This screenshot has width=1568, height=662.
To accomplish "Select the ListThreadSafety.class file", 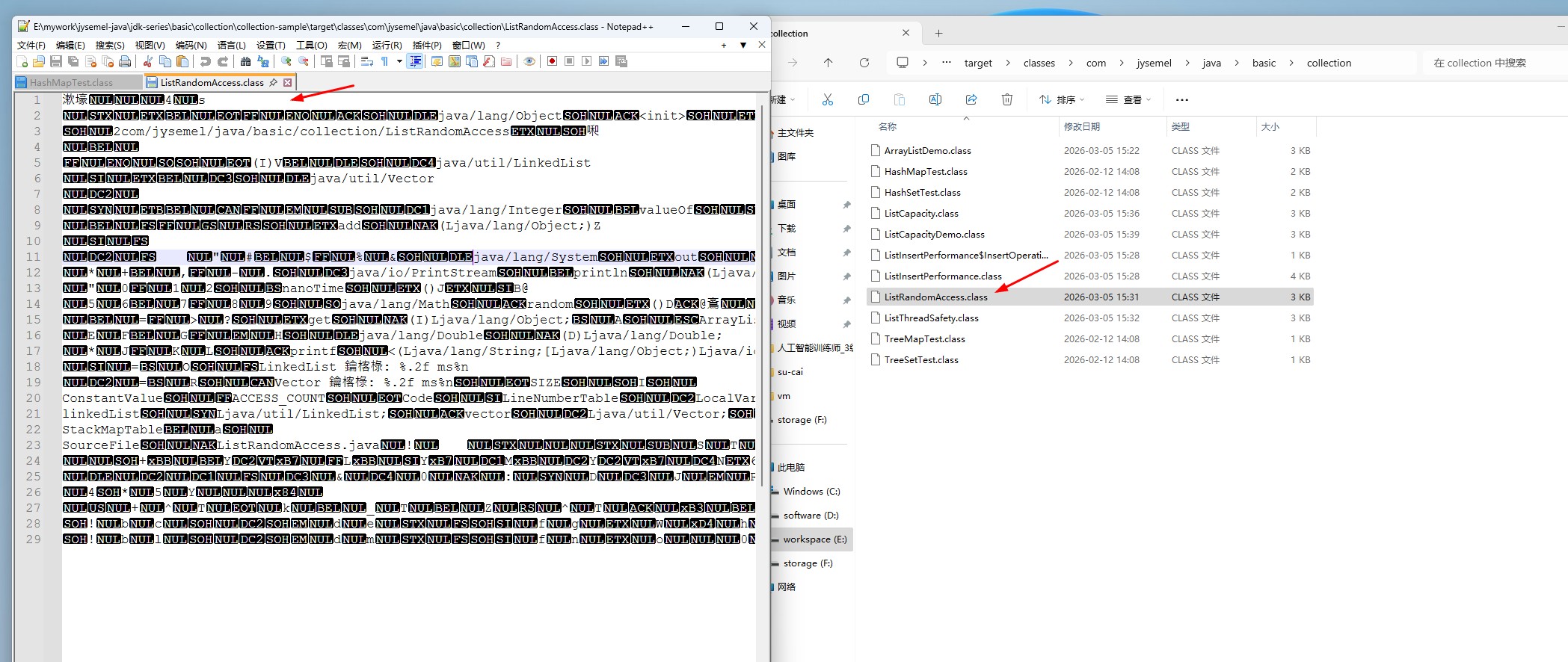I will 931,318.
